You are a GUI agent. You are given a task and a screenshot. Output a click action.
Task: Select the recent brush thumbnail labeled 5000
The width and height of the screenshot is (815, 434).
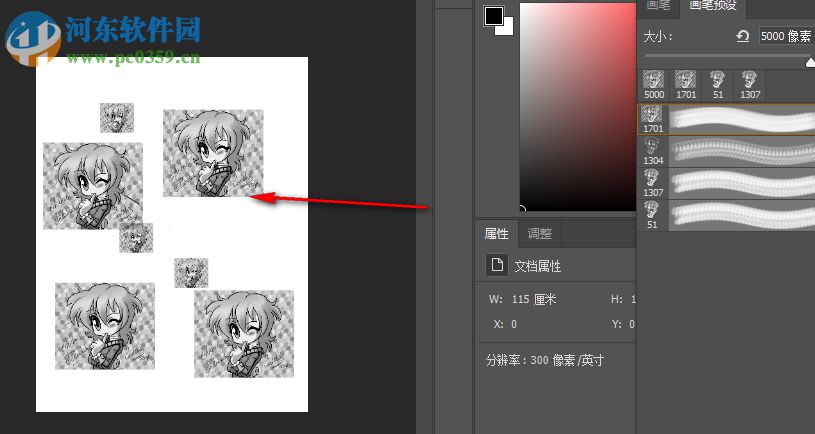tap(654, 85)
